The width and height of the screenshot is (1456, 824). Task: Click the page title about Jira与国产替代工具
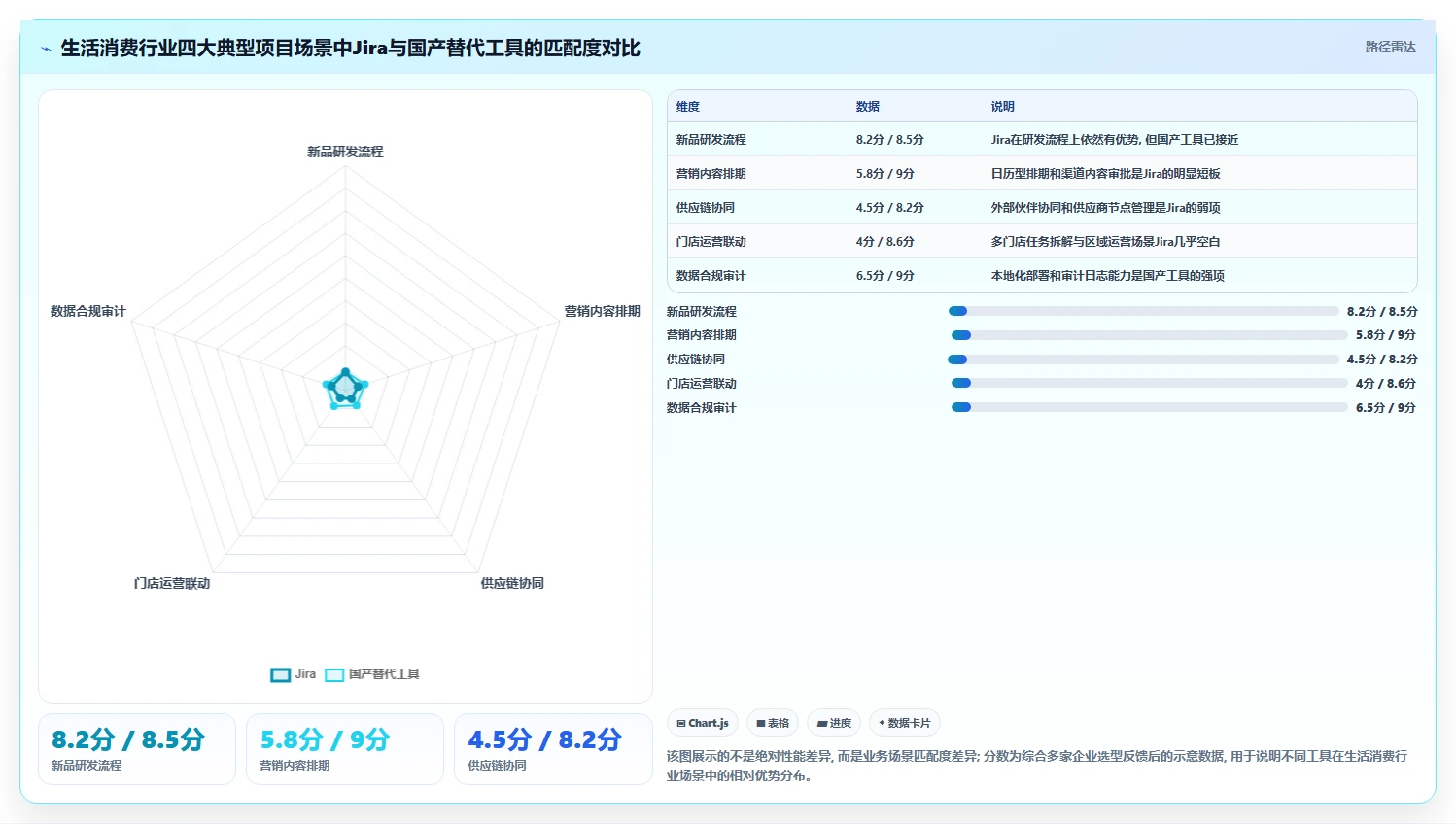[351, 48]
